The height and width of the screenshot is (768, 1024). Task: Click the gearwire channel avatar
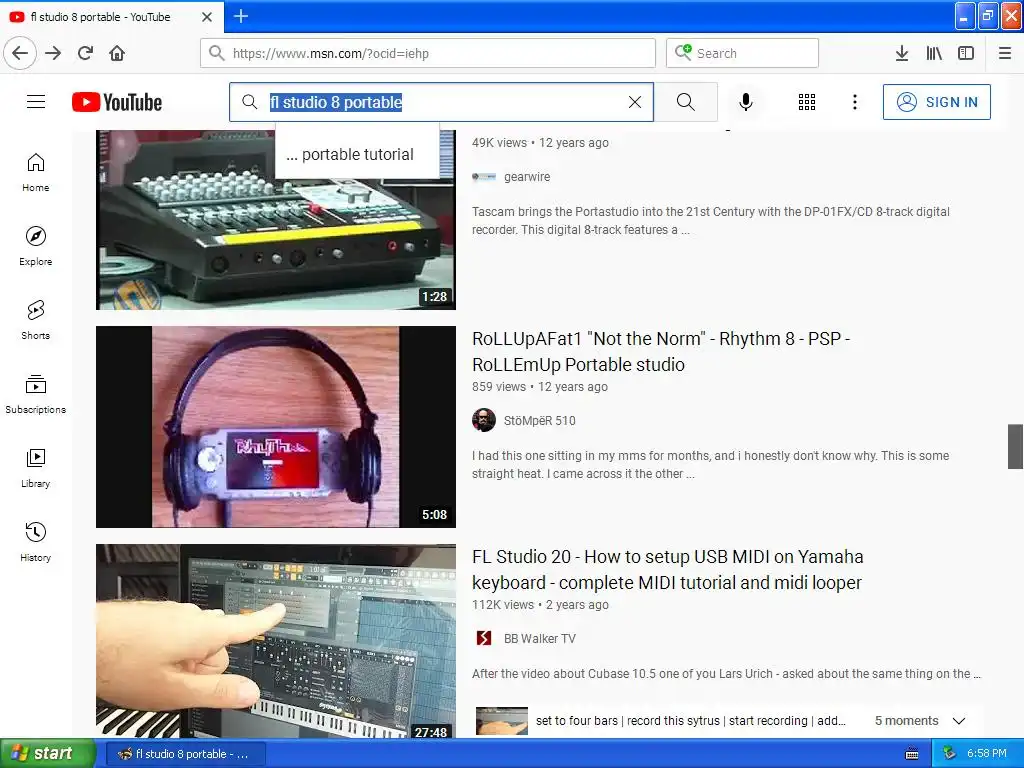[484, 176]
